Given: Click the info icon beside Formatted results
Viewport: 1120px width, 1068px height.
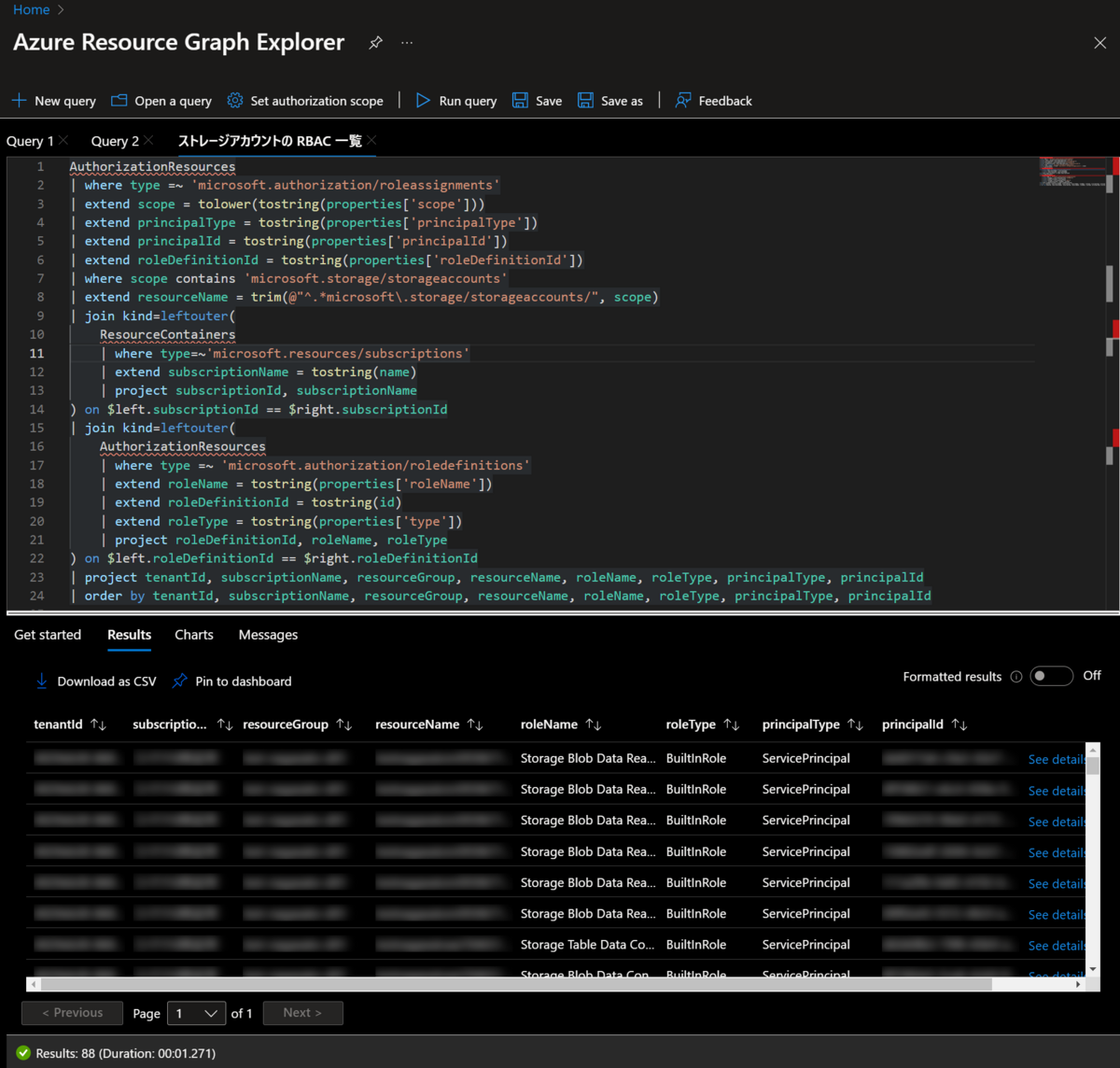Looking at the screenshot, I should [x=1015, y=677].
